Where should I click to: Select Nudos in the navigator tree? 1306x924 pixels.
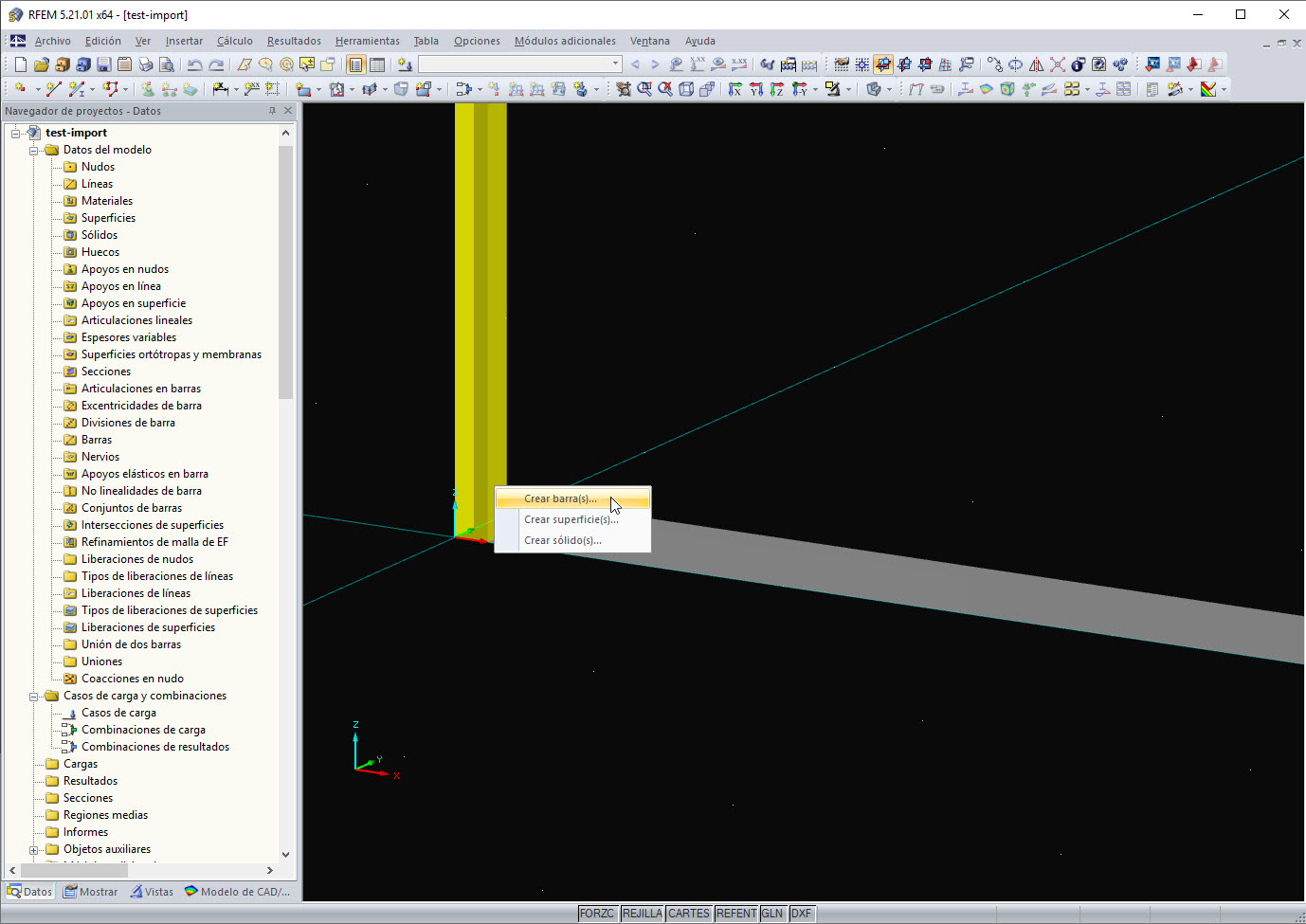98,167
